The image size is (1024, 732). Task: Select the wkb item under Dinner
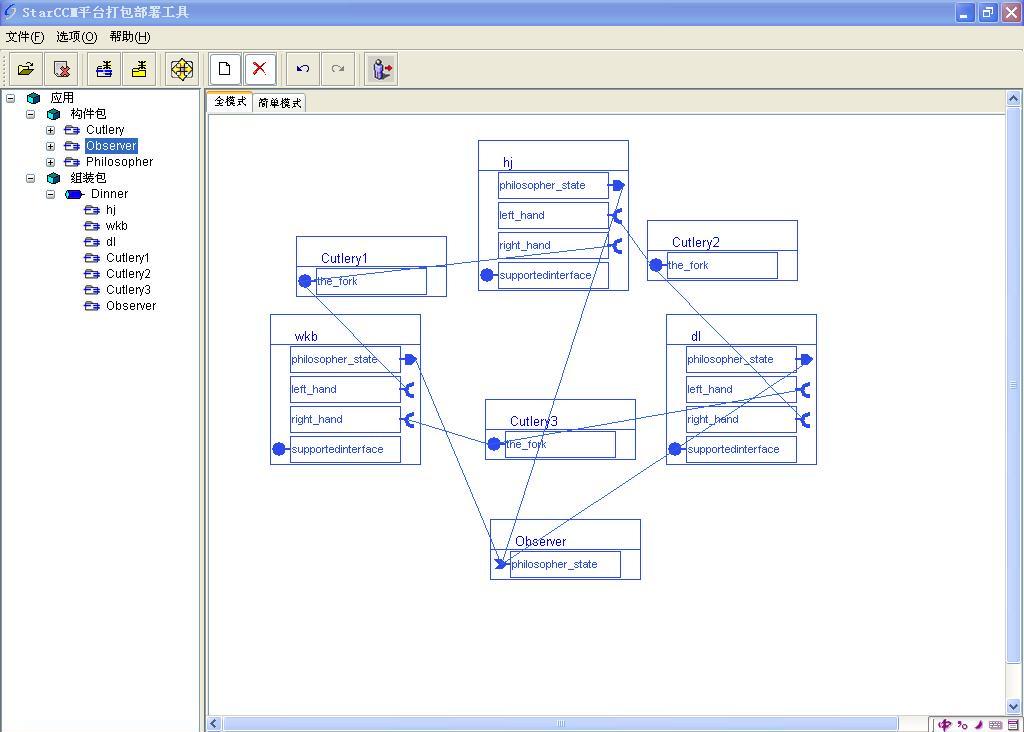pyautogui.click(x=116, y=226)
